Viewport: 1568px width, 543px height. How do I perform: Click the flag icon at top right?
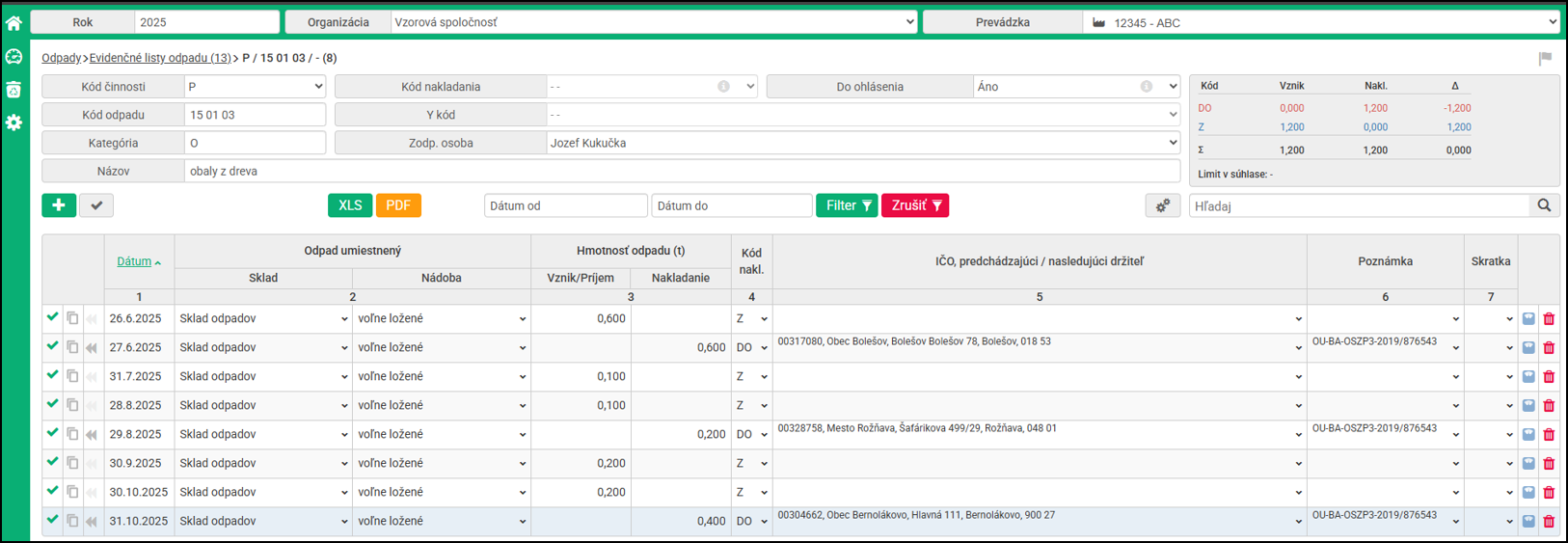pyautogui.click(x=1545, y=59)
